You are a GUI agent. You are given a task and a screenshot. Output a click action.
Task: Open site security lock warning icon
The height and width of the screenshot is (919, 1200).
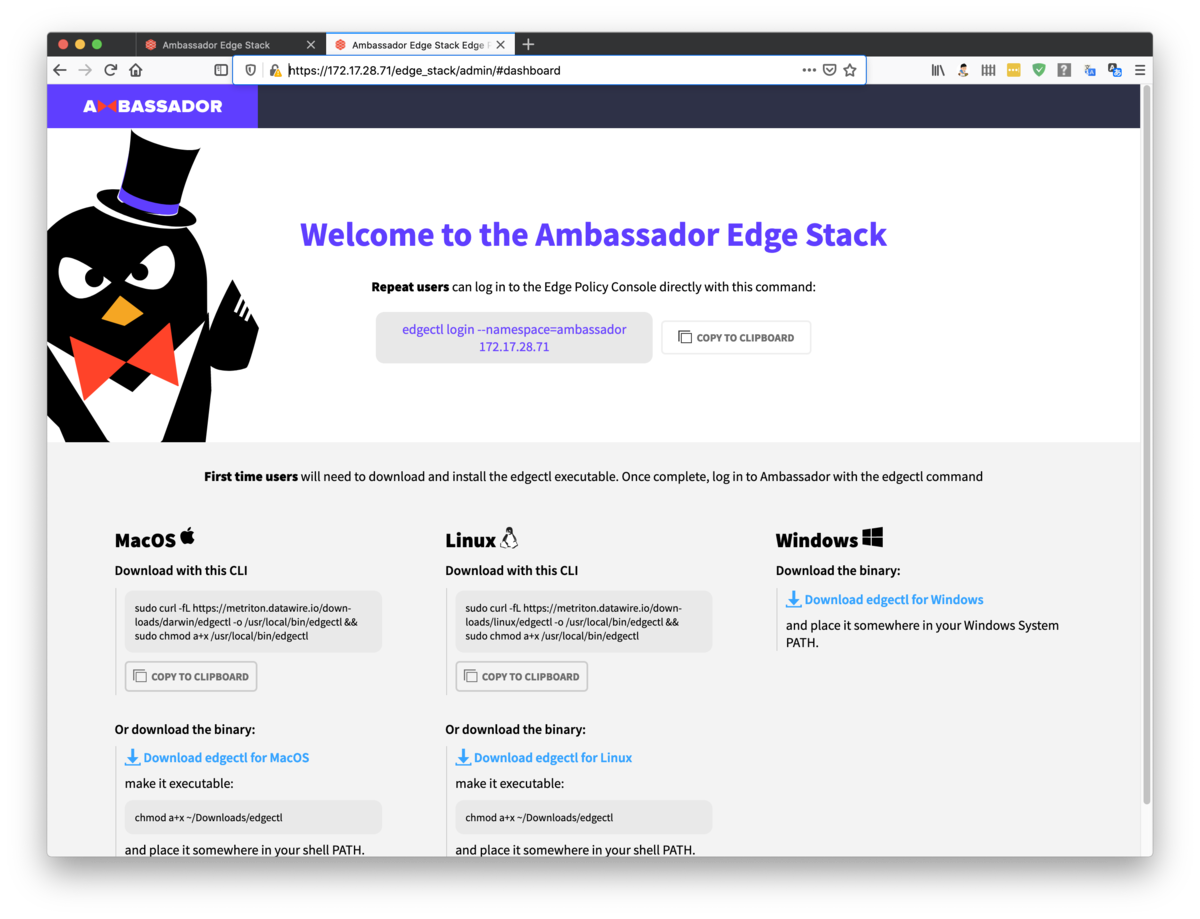(x=275, y=71)
